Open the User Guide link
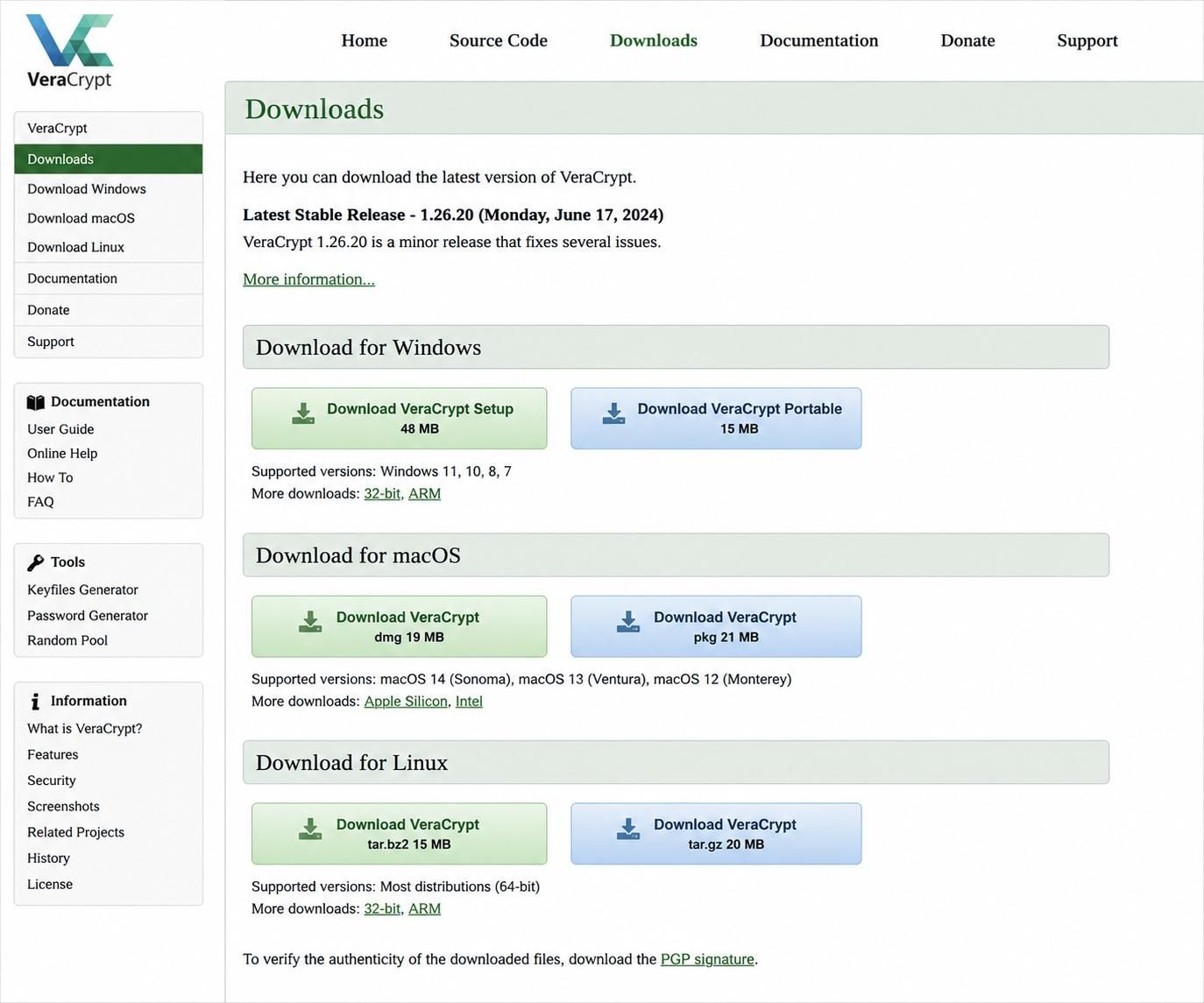The image size is (1204, 1003). 60,429
